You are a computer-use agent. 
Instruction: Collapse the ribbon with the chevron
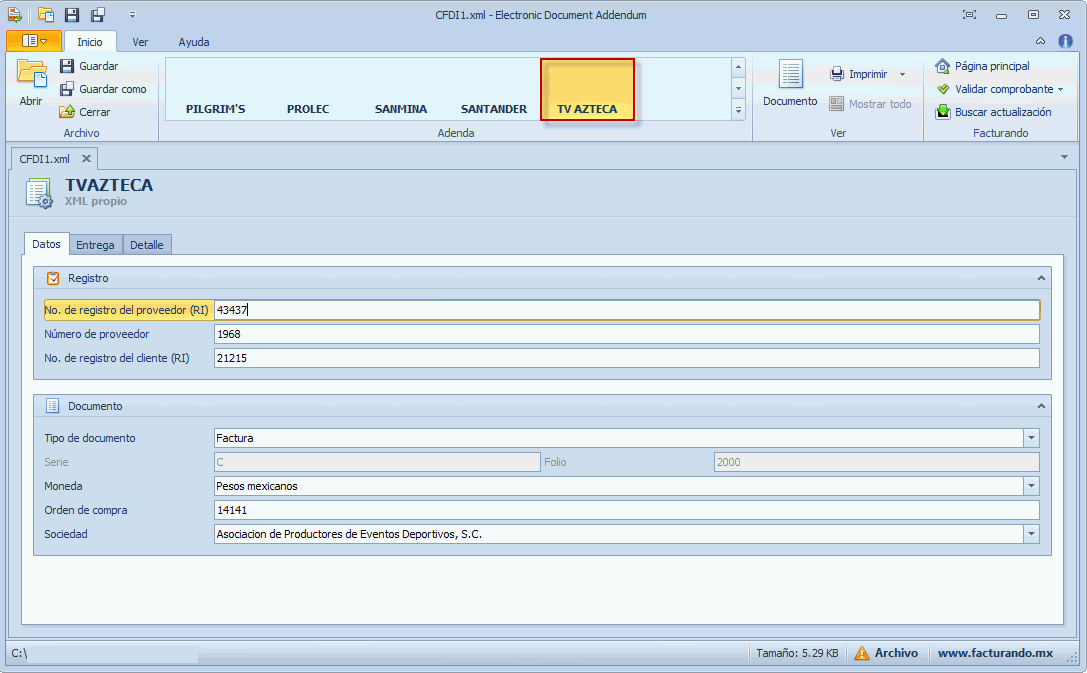click(x=1041, y=41)
